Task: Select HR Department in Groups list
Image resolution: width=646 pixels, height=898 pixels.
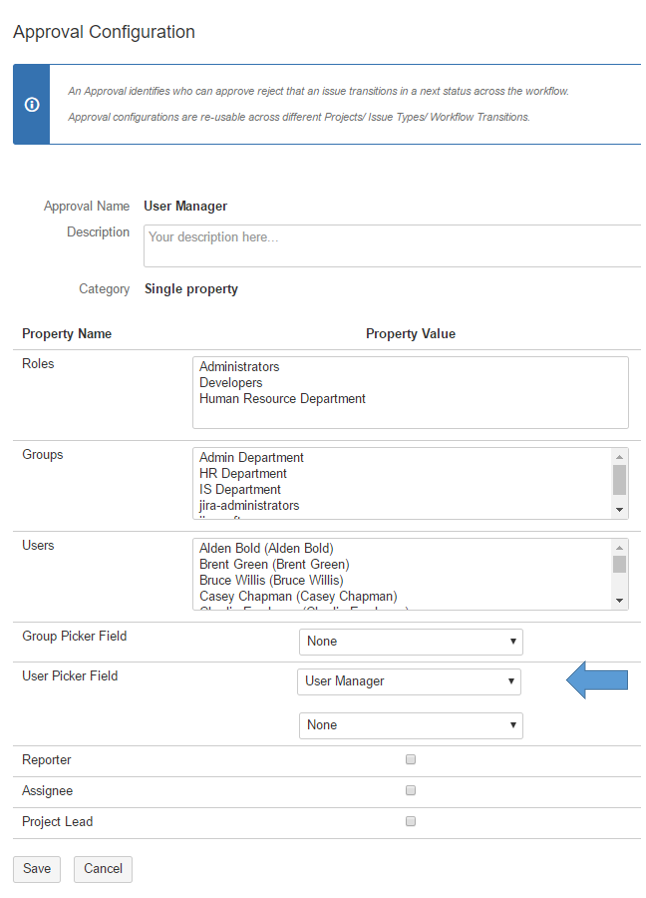Action: [x=243, y=474]
